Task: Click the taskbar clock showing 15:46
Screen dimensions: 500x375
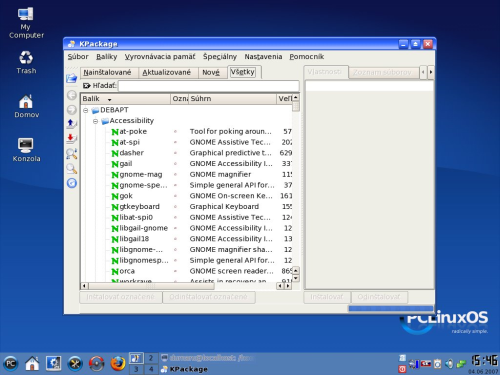Action: (484, 361)
